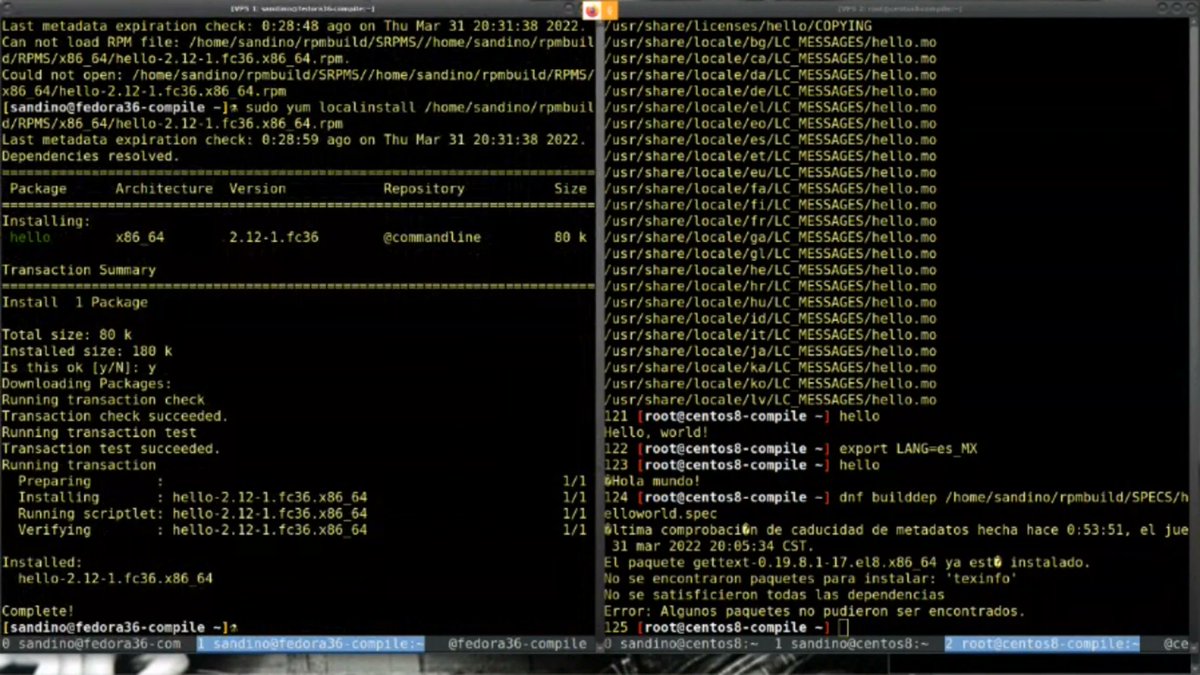Click the 'Package' column header

[38, 189]
